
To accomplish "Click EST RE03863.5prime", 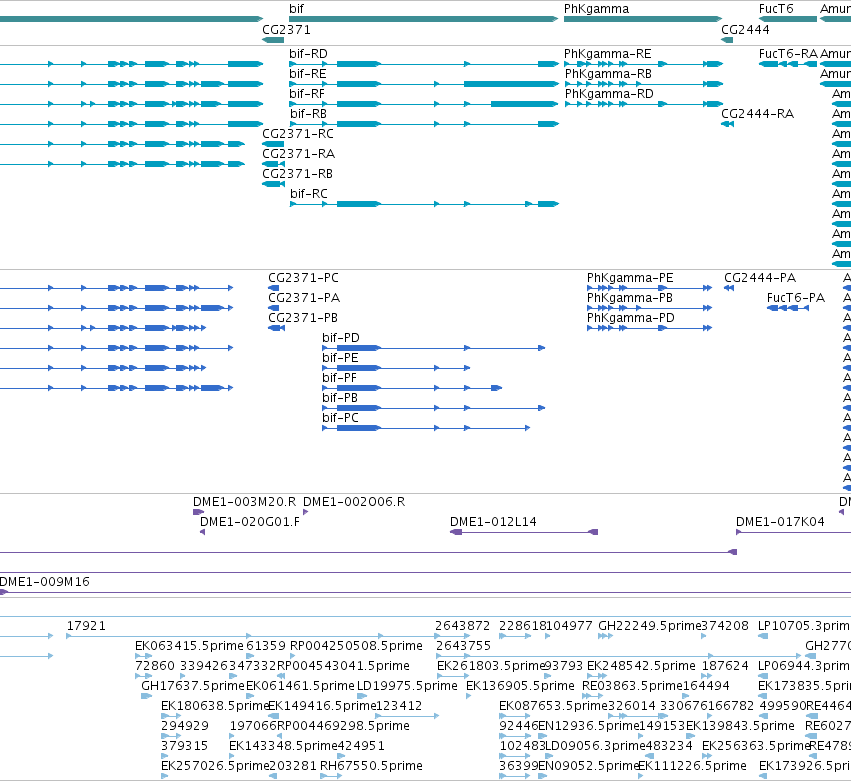I will pyautogui.click(x=593, y=696).
